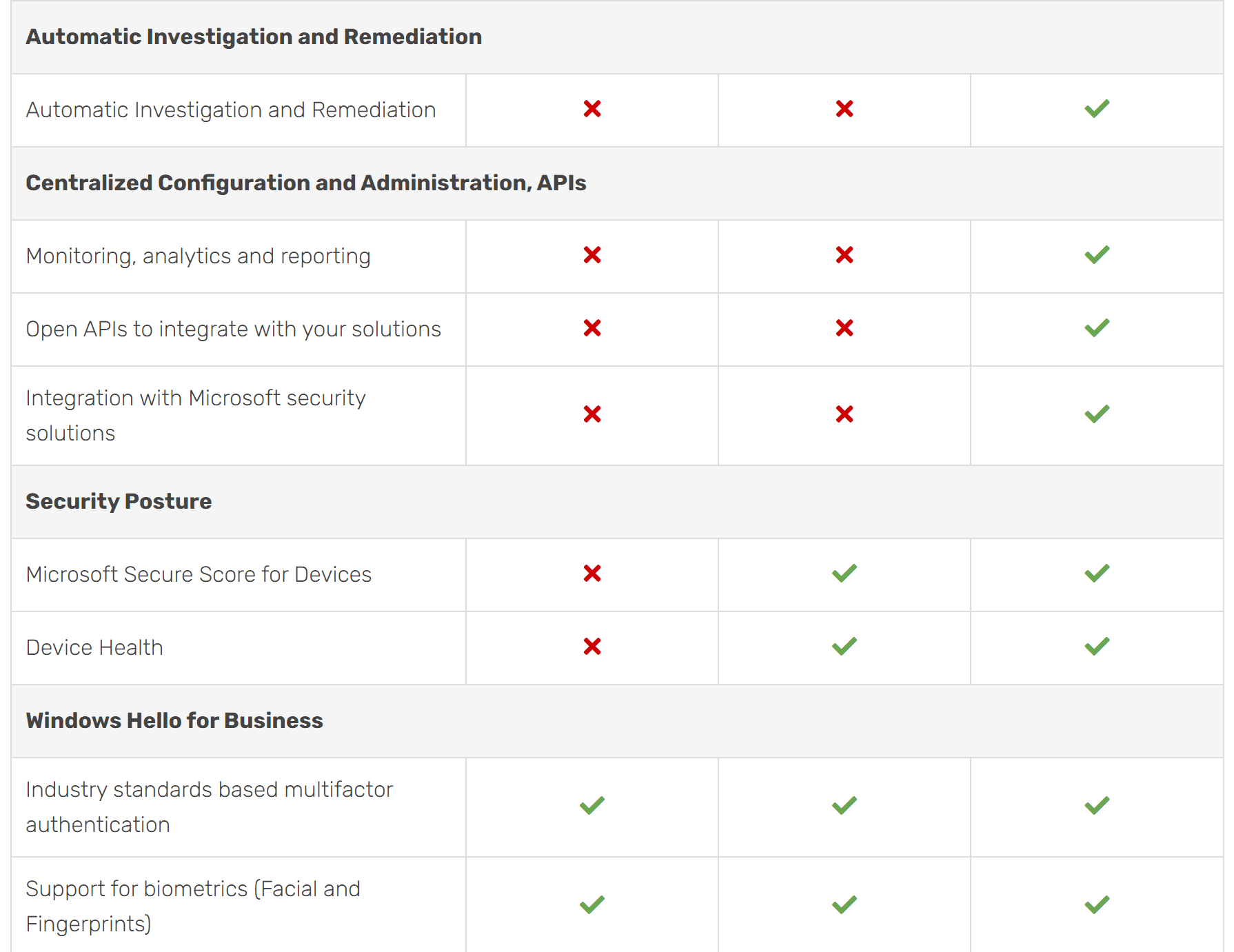Click the Centralized Configuration and Administration, APIs heading

[x=306, y=183]
